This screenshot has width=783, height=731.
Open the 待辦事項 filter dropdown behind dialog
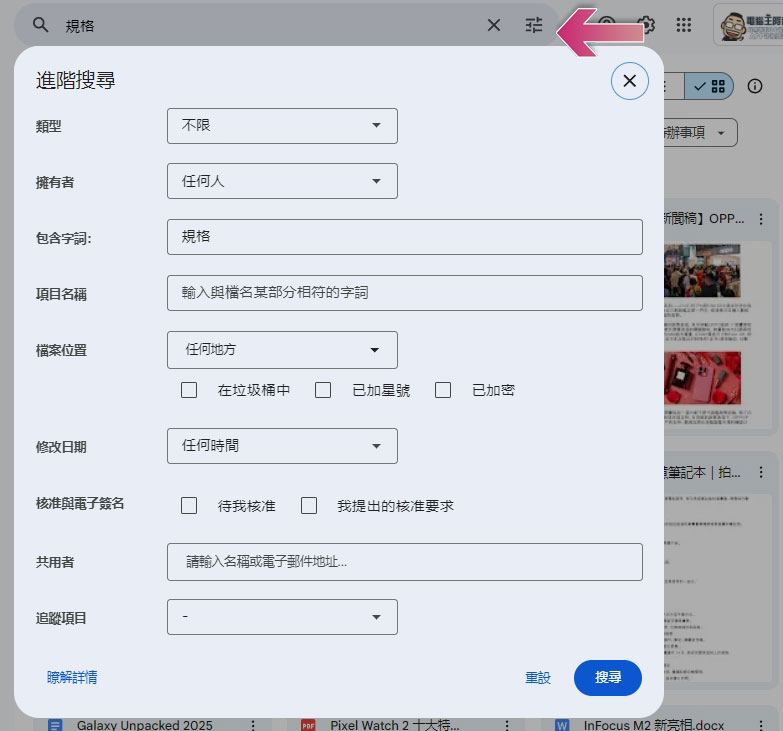click(x=700, y=132)
